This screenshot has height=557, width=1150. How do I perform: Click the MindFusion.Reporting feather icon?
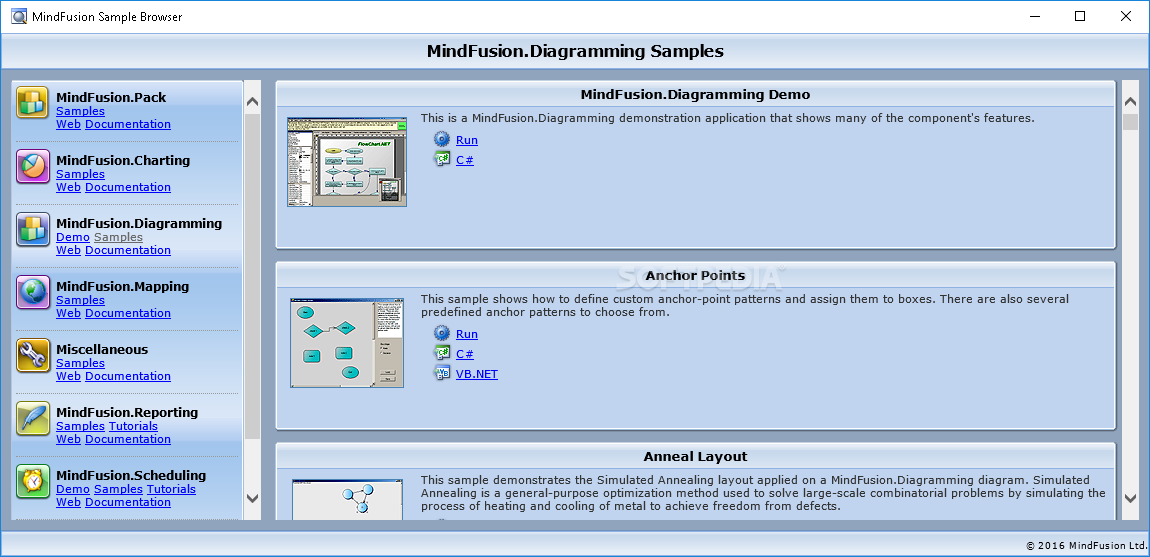33,418
